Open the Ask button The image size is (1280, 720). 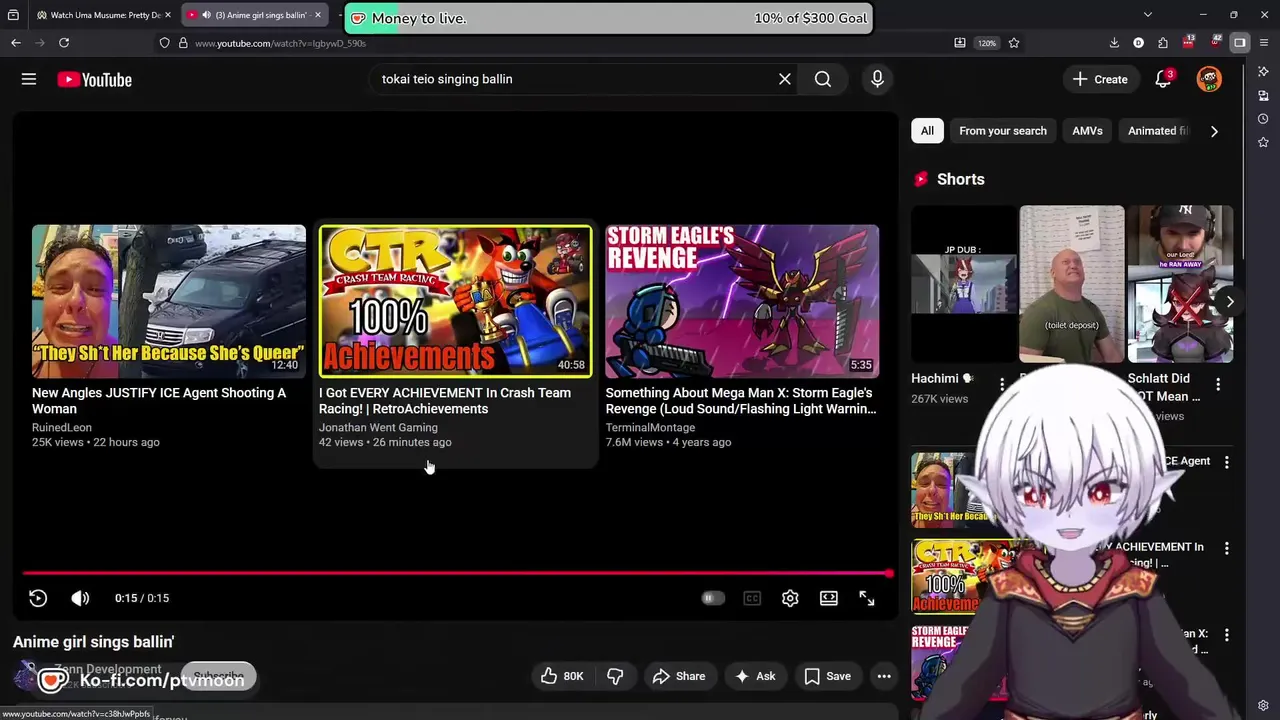(755, 676)
